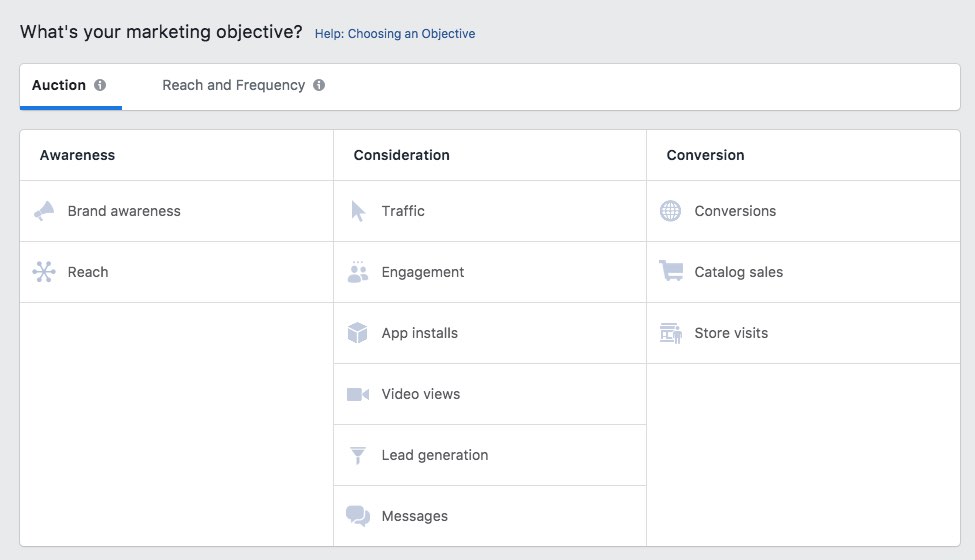Pick the Store visits objective label
This screenshot has height=560, width=975.
point(731,333)
